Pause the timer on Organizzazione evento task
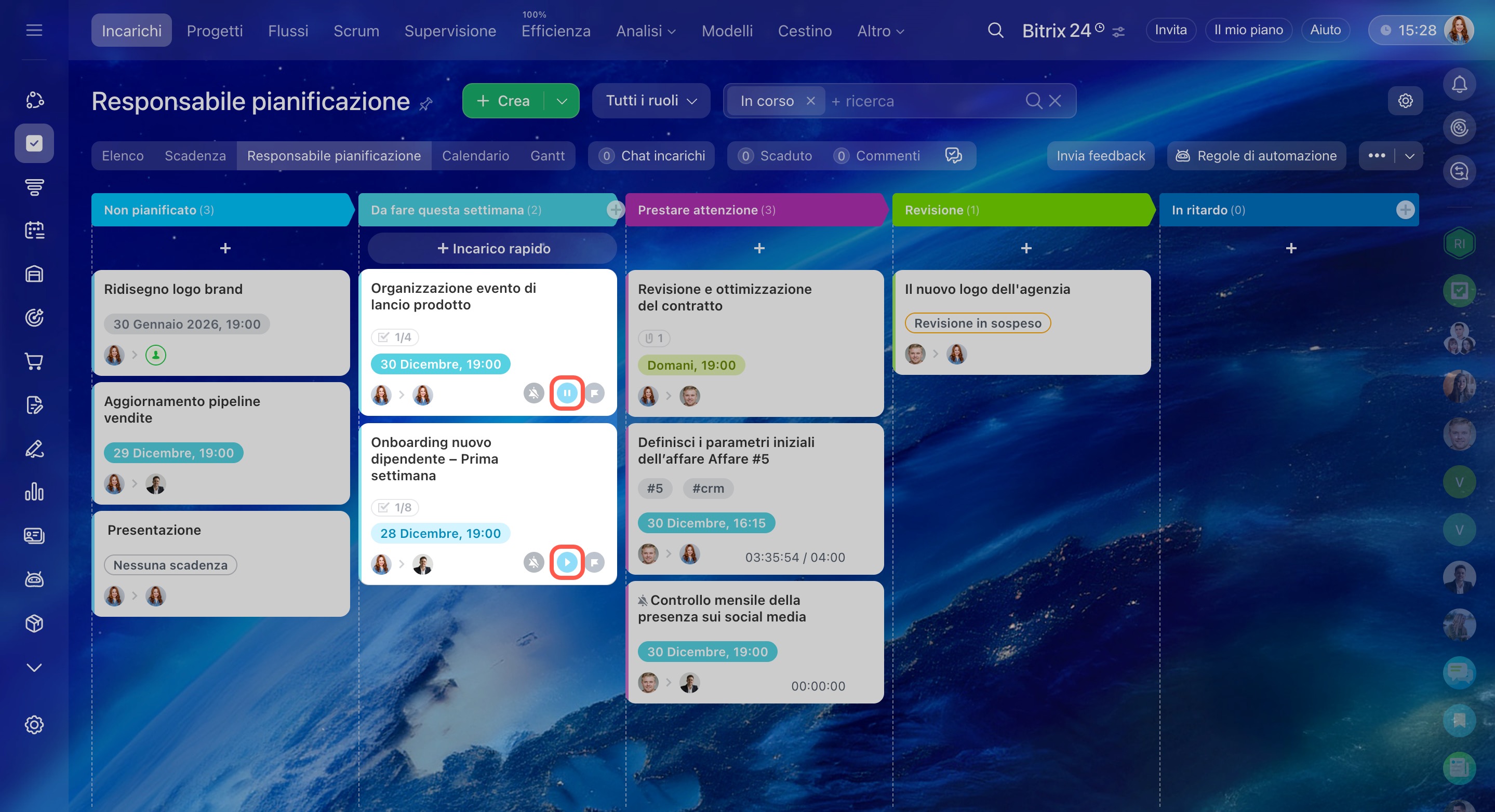The image size is (1495, 812). (x=566, y=393)
